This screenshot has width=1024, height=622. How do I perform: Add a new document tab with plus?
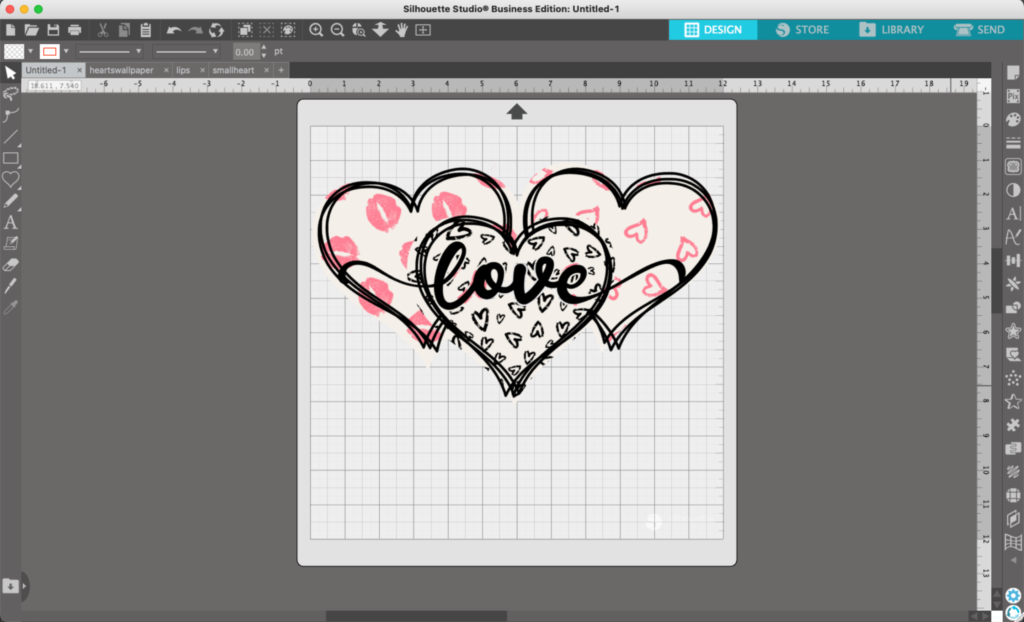[281, 70]
